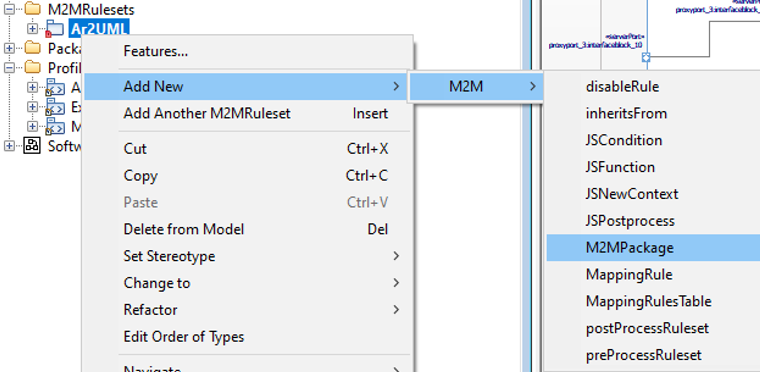The image size is (760, 372).
Task: Click the M2MRulesets folder icon
Action: [32, 8]
